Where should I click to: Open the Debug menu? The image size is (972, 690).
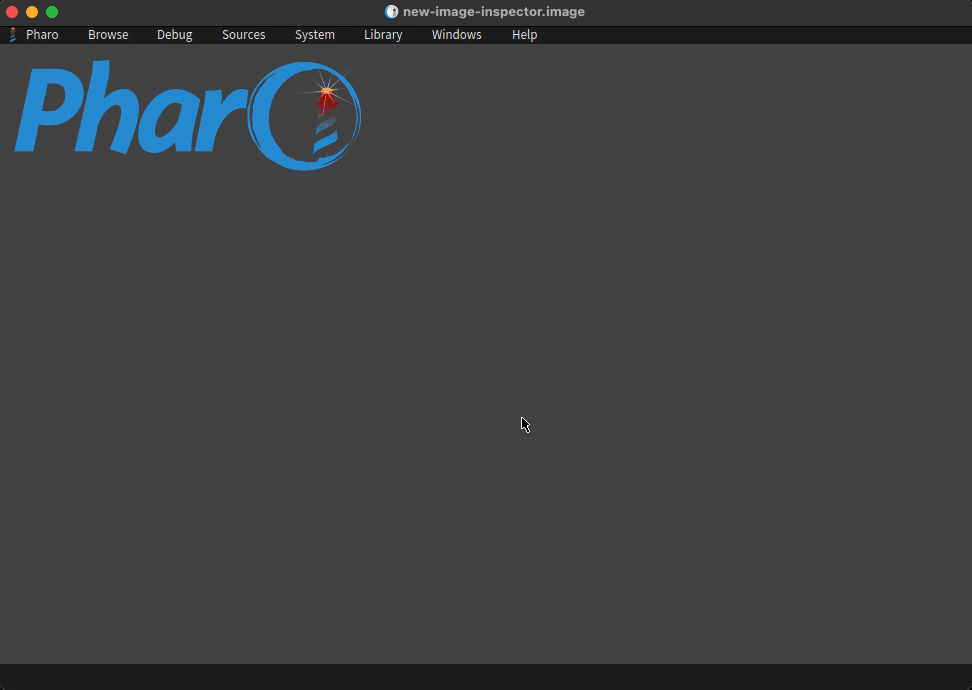tap(174, 35)
